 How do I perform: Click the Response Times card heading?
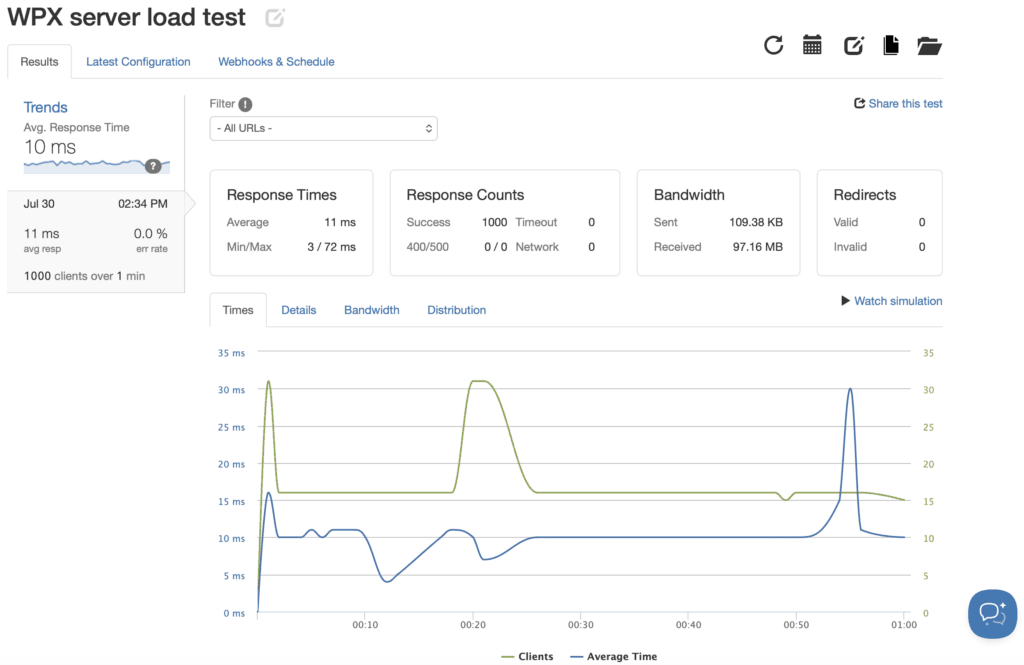[281, 195]
